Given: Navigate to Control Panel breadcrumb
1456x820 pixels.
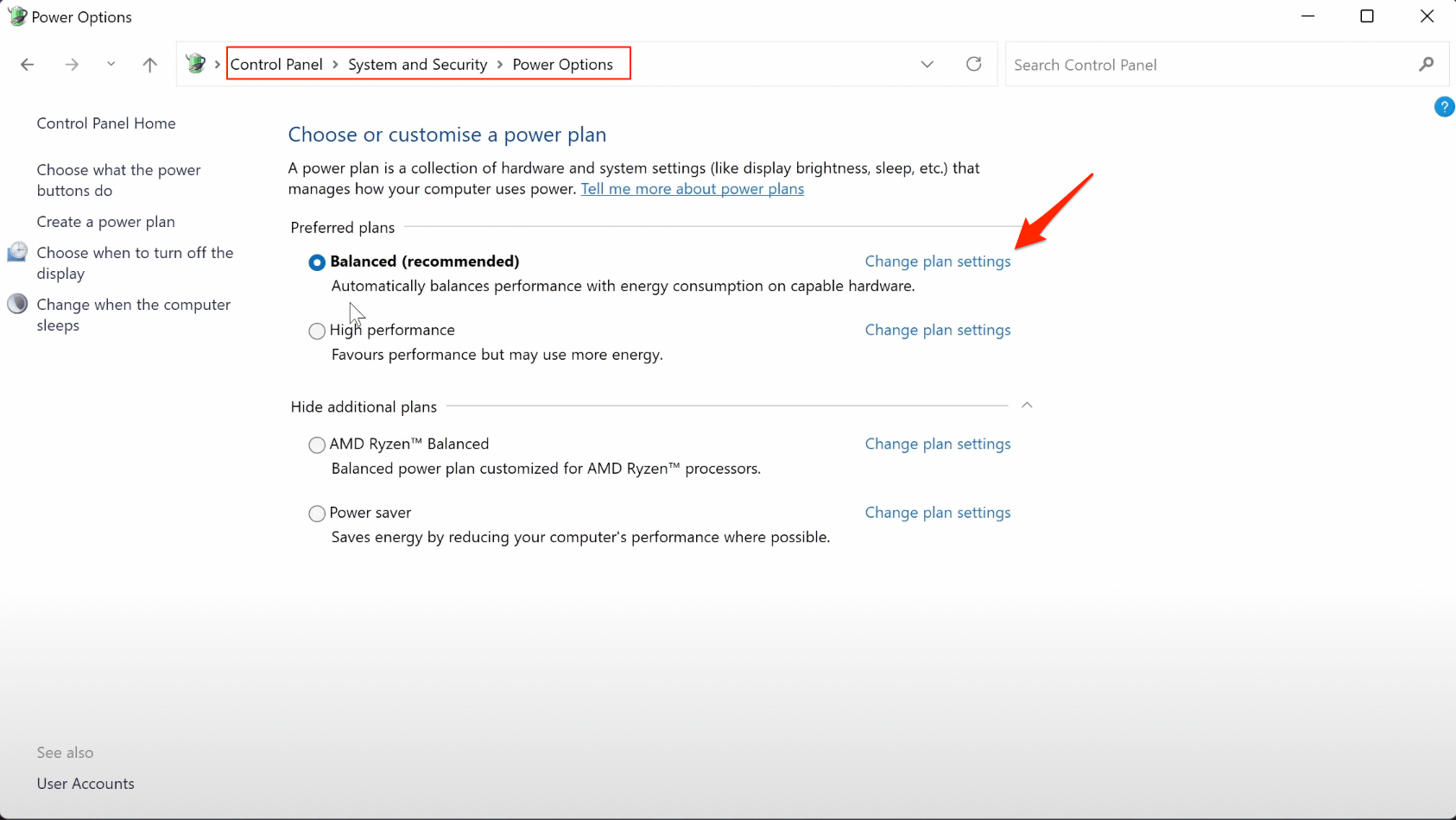Looking at the screenshot, I should (x=276, y=65).
